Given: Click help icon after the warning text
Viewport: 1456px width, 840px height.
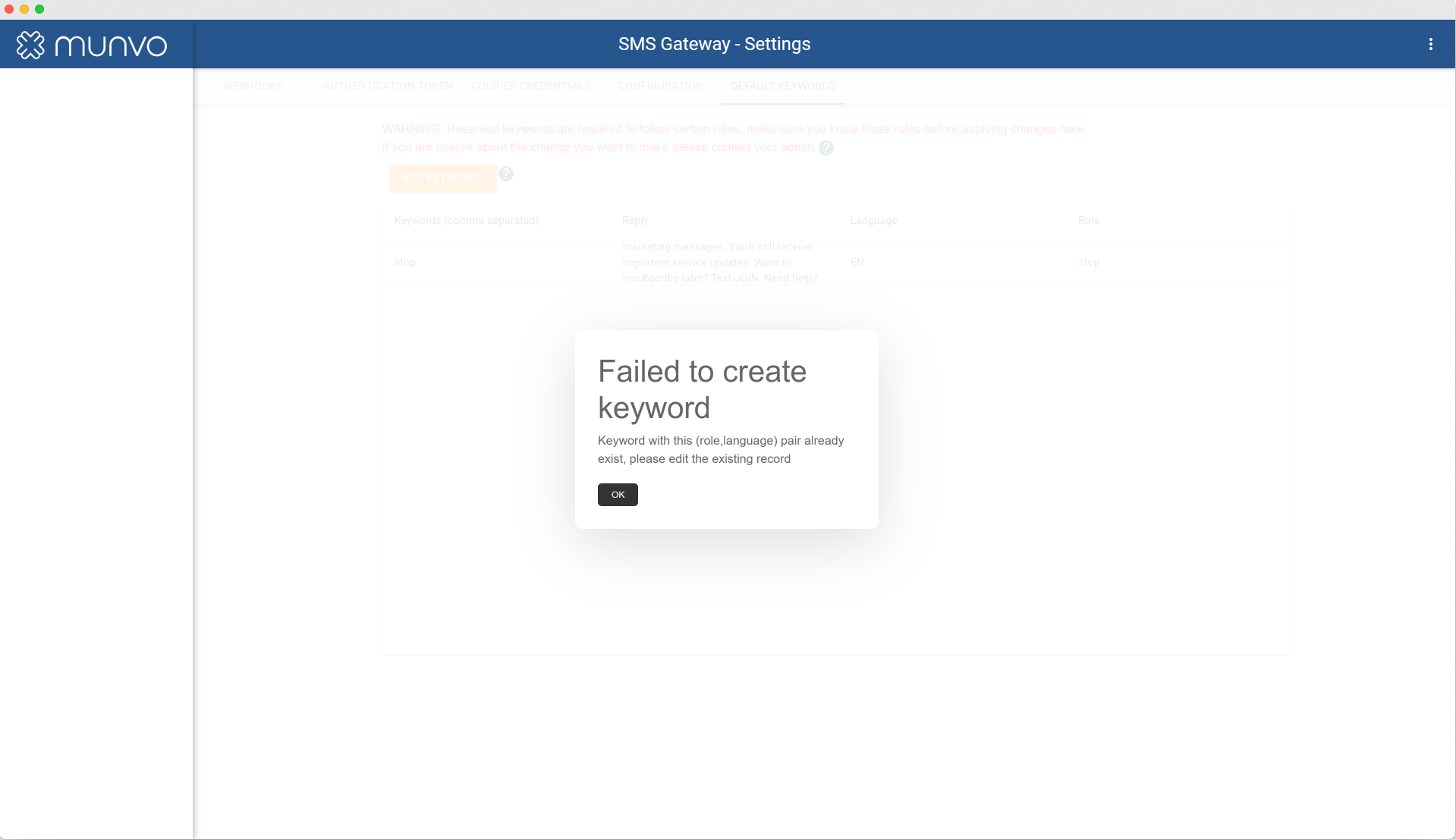Looking at the screenshot, I should (x=826, y=148).
